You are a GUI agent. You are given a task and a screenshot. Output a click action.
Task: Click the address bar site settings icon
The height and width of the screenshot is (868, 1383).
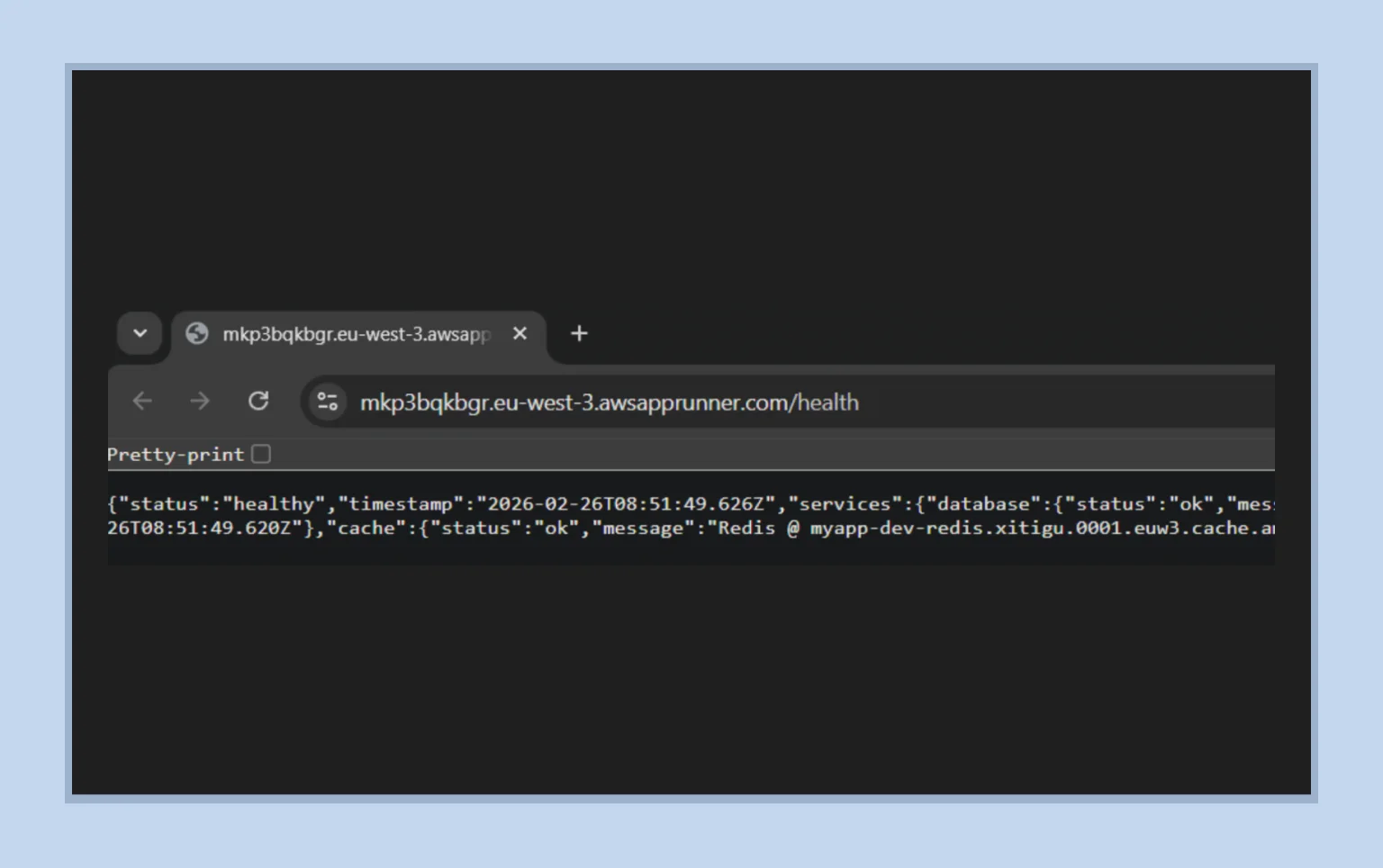[327, 402]
